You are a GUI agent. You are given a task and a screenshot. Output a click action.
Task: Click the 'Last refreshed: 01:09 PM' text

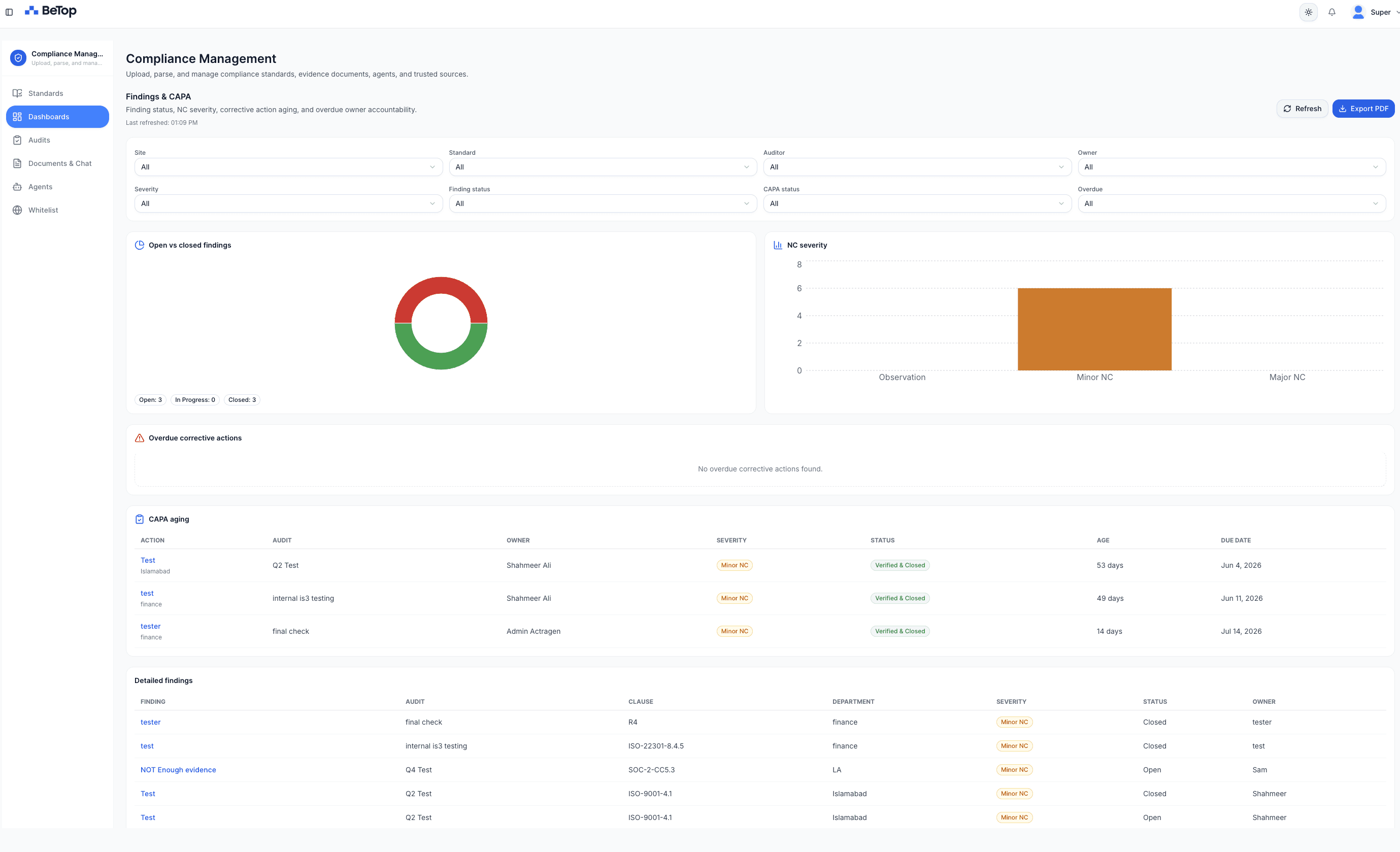click(x=162, y=123)
